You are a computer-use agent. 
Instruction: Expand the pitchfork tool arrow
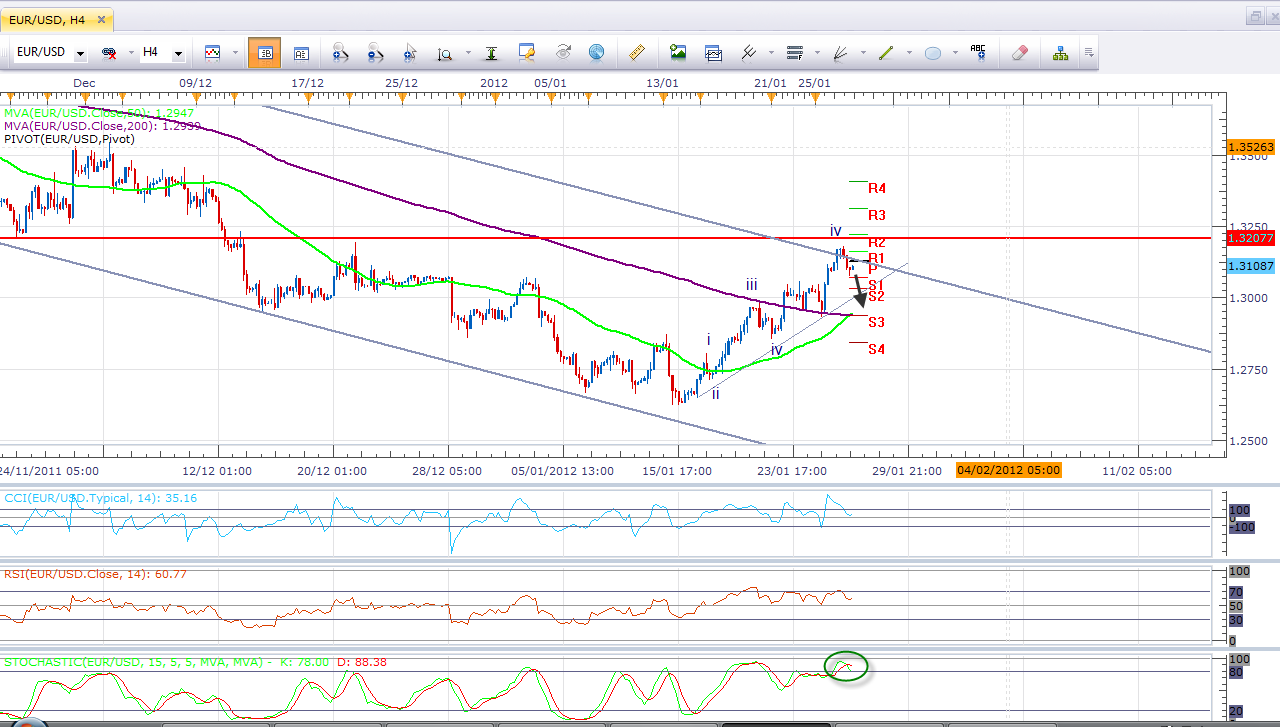tap(770, 53)
